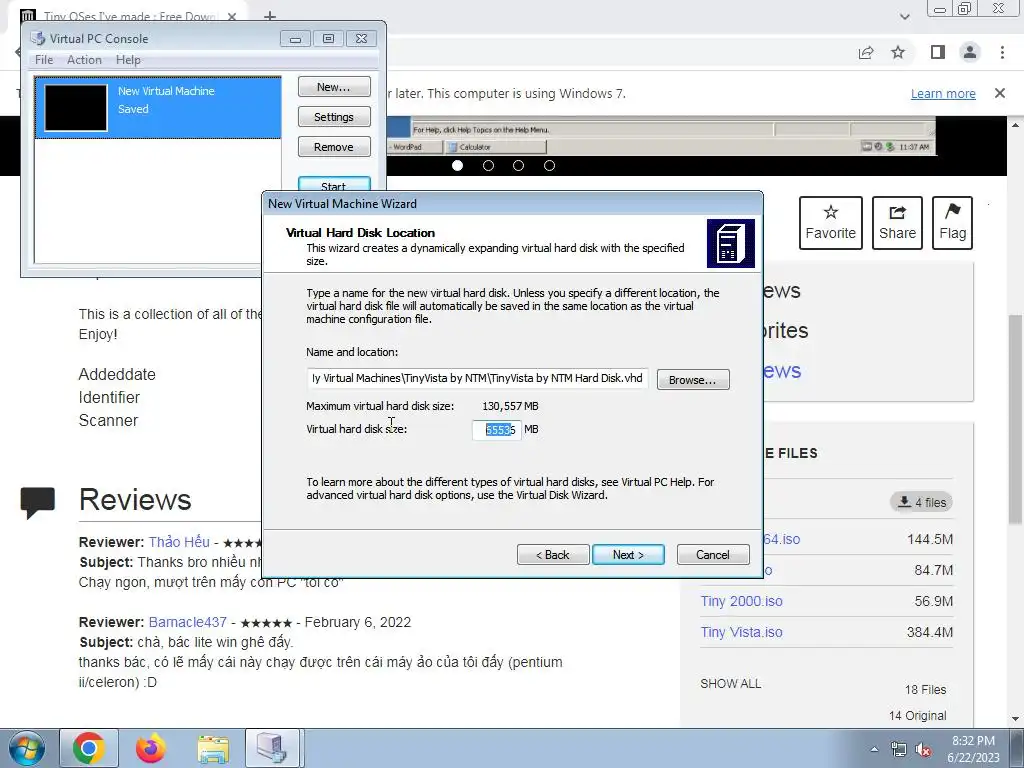Click the Reviews speech bubble icon

[x=38, y=503]
